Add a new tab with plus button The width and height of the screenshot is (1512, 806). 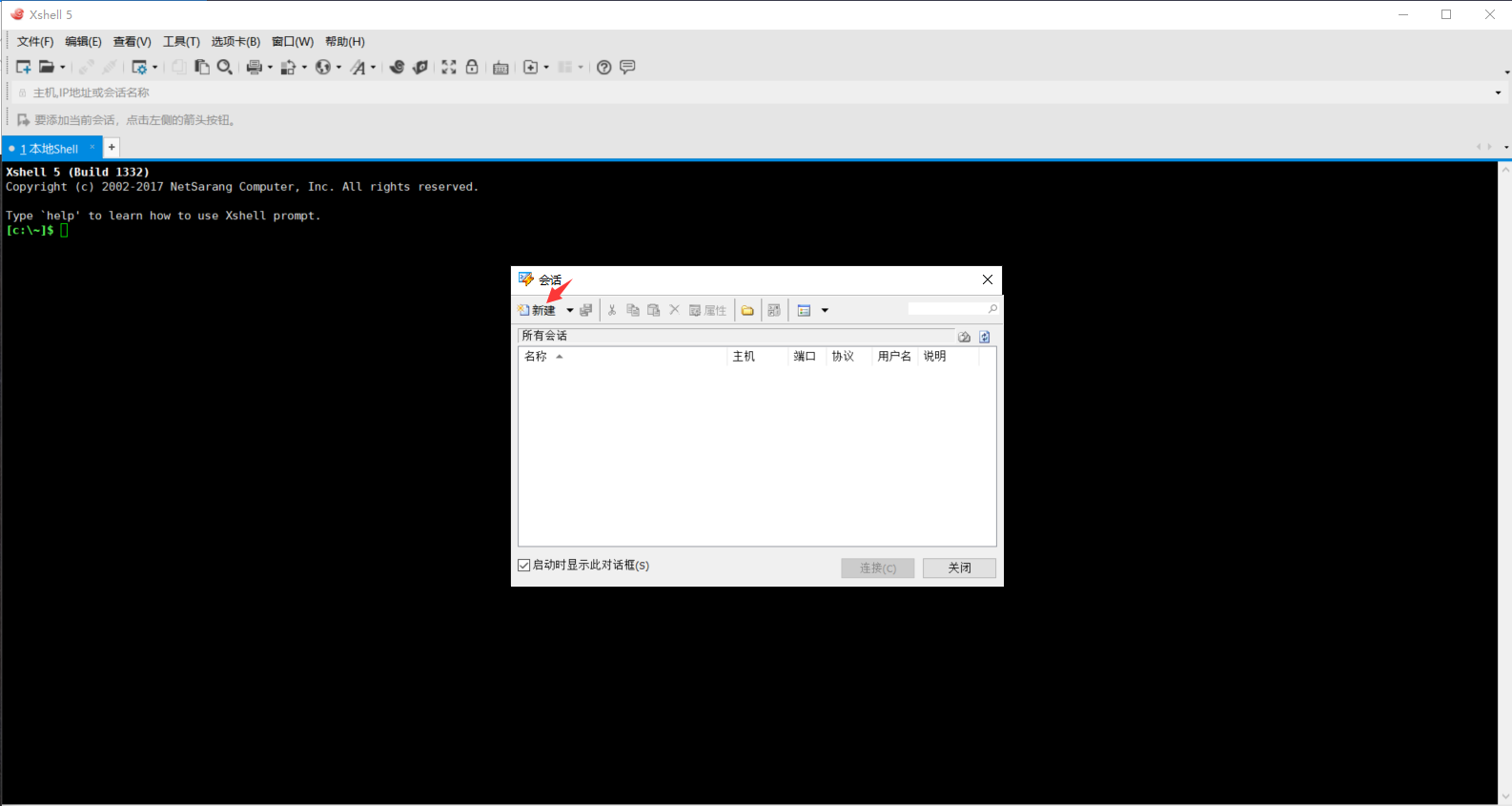[x=112, y=147]
